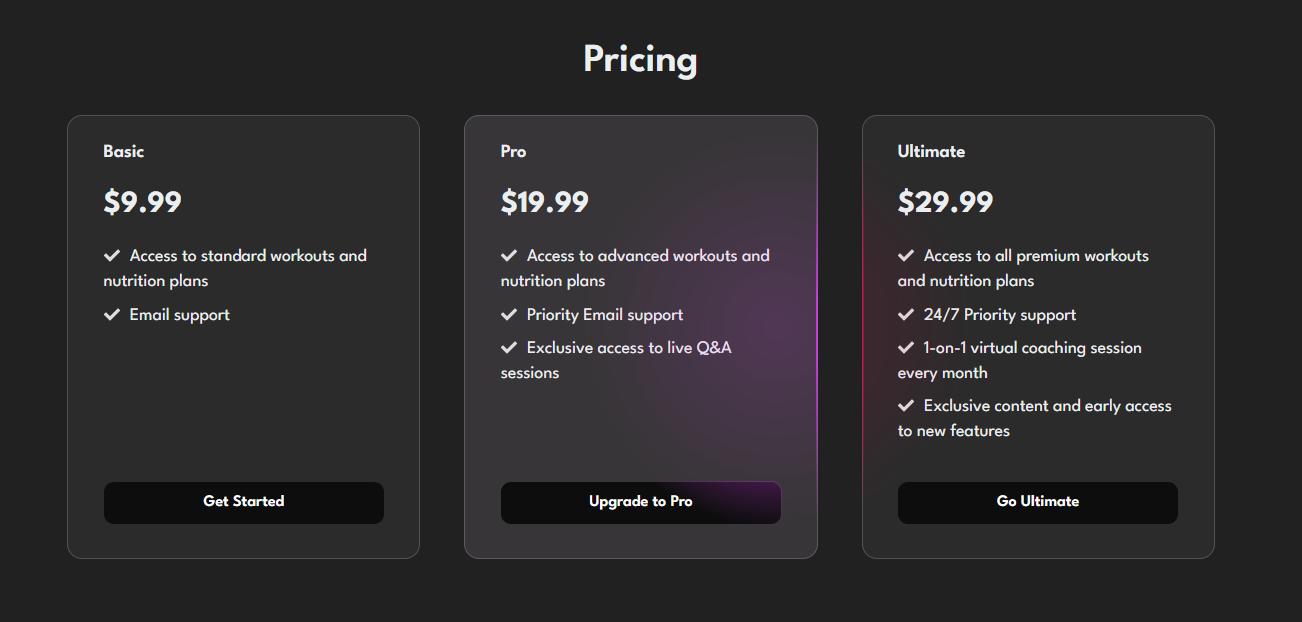Click the $19.99 price
The height and width of the screenshot is (622, 1302).
point(545,203)
